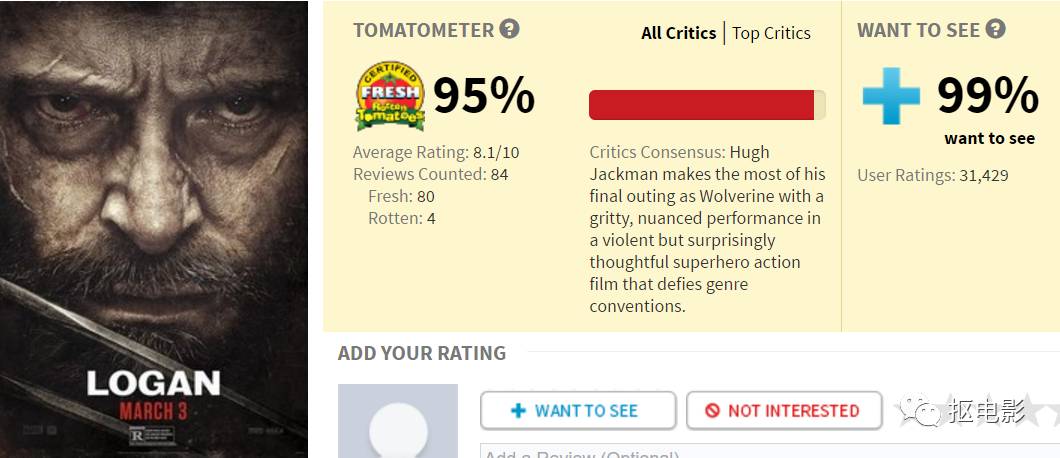The image size is (1060, 458).
Task: Click the 99% want to see score
Action: (988, 96)
